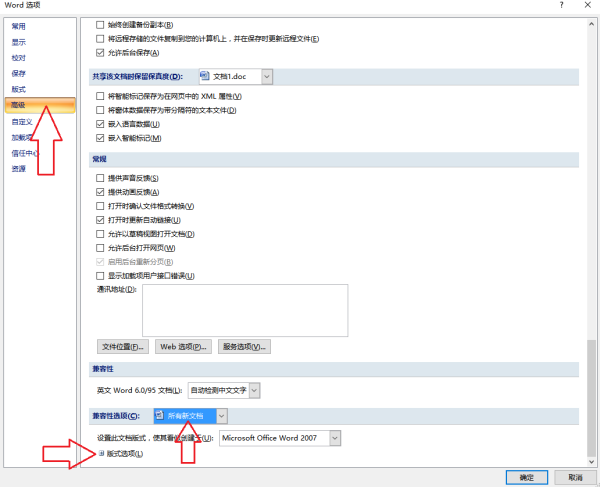
Task: Switch to the 显示 options page
Action: 18,42
